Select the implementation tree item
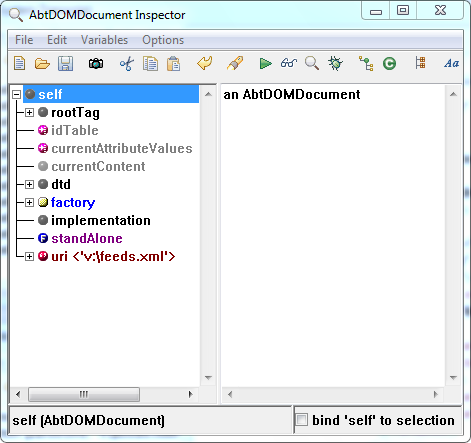Viewport: 471px width, 443px height. [101, 220]
